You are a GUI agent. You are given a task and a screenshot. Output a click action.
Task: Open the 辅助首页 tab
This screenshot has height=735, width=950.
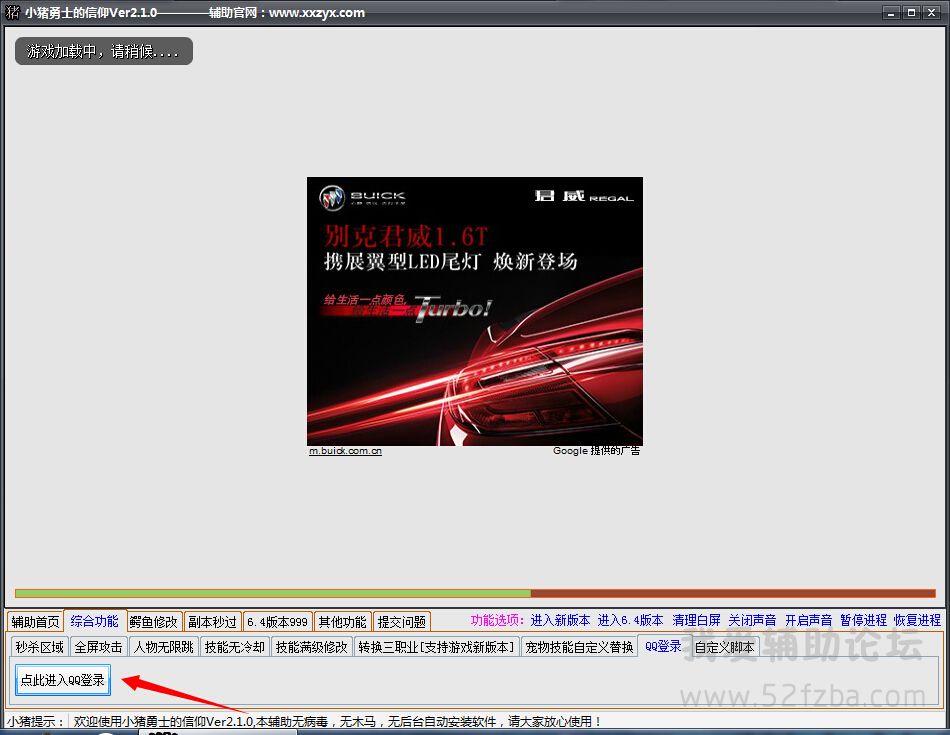coord(35,622)
